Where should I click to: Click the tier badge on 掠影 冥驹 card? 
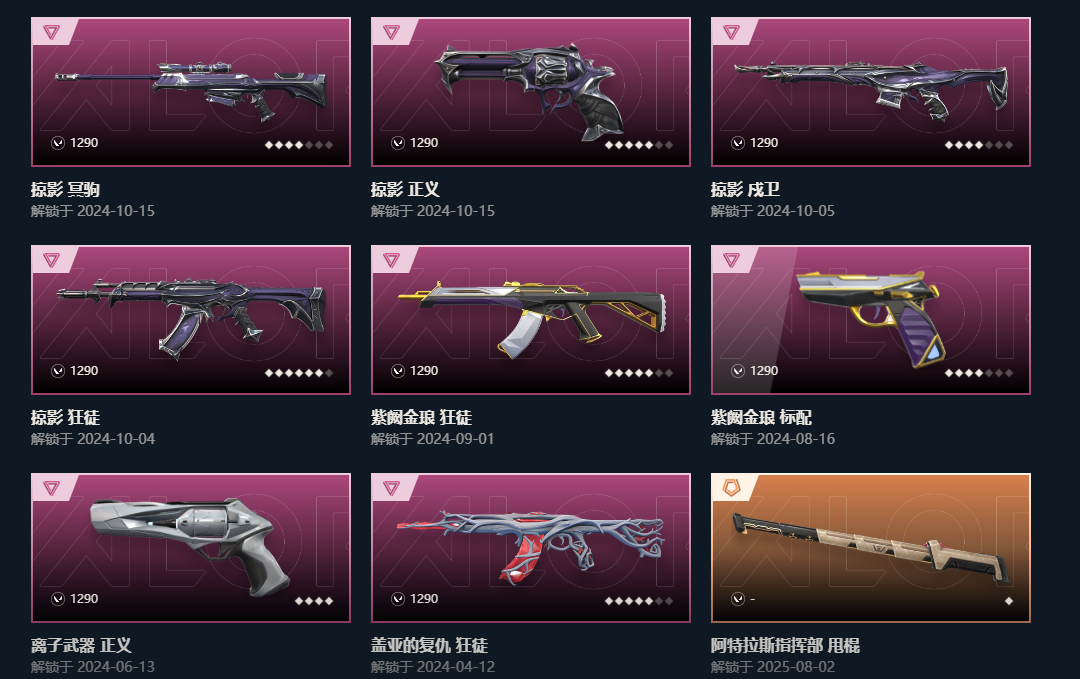pyautogui.click(x=51, y=32)
